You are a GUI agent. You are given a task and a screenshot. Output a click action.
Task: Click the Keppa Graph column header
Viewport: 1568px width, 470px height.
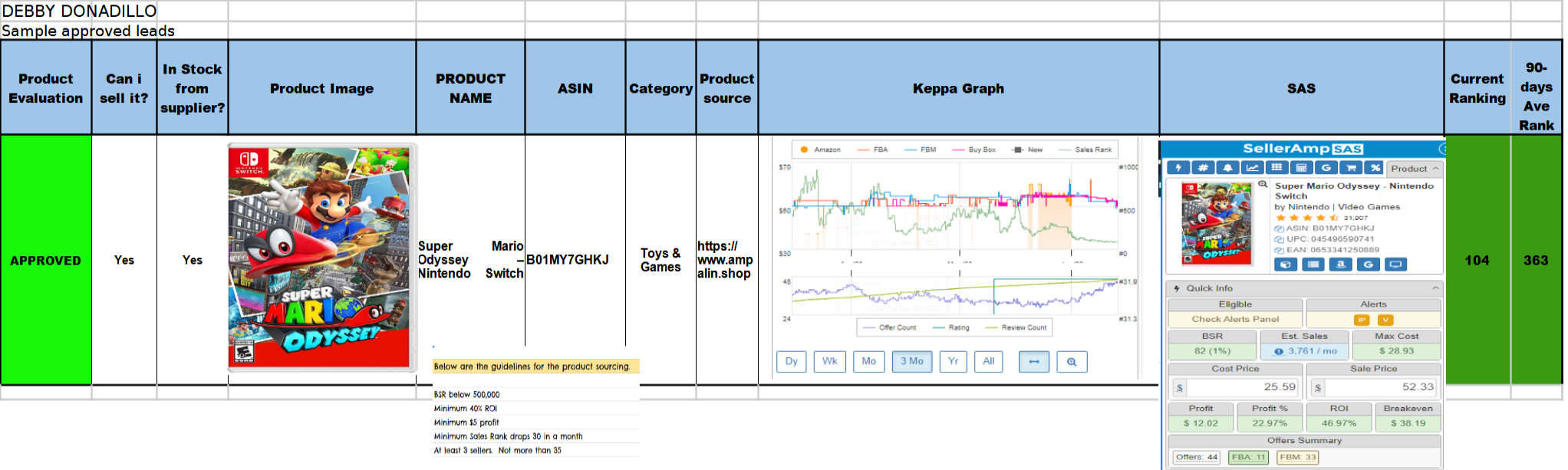pos(958,88)
